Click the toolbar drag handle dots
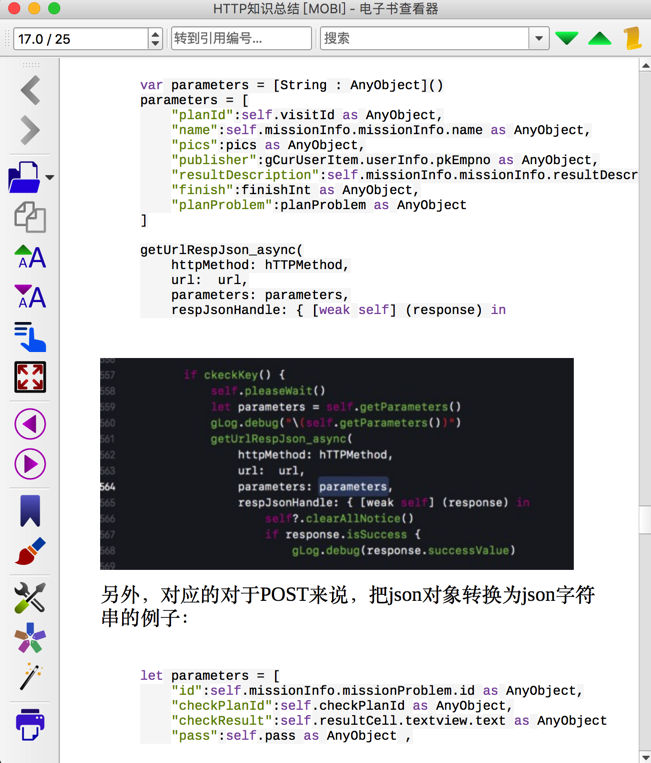 tap(30, 65)
